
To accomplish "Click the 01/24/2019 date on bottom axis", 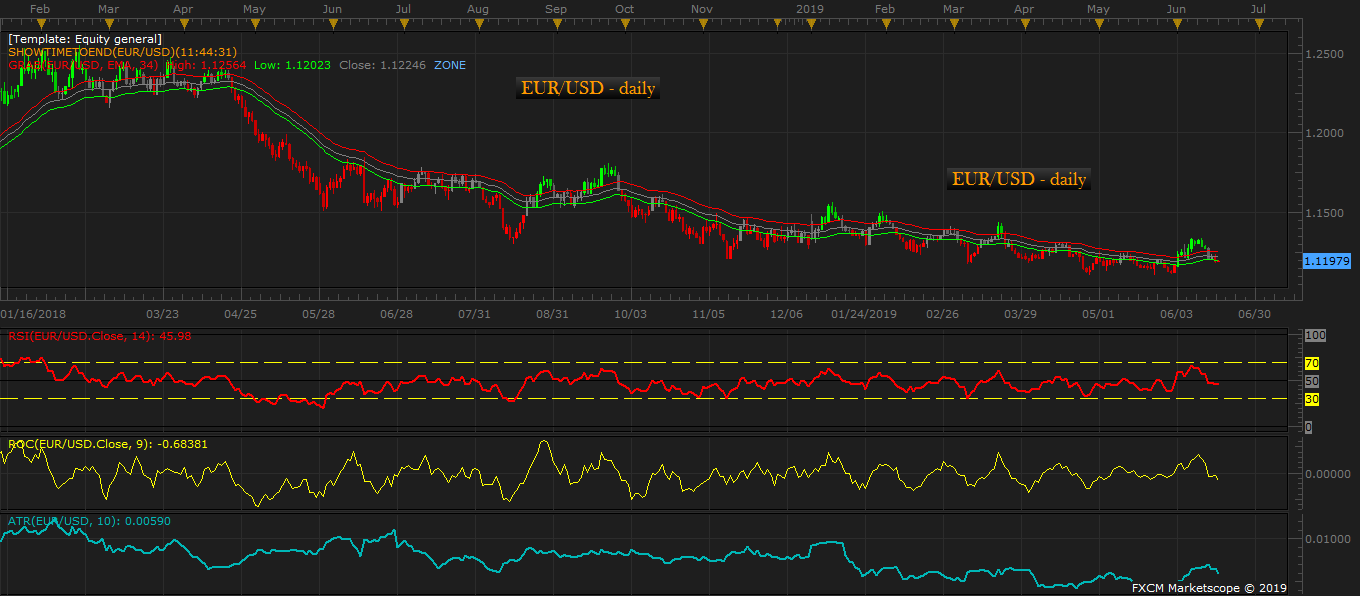I will click(x=864, y=314).
